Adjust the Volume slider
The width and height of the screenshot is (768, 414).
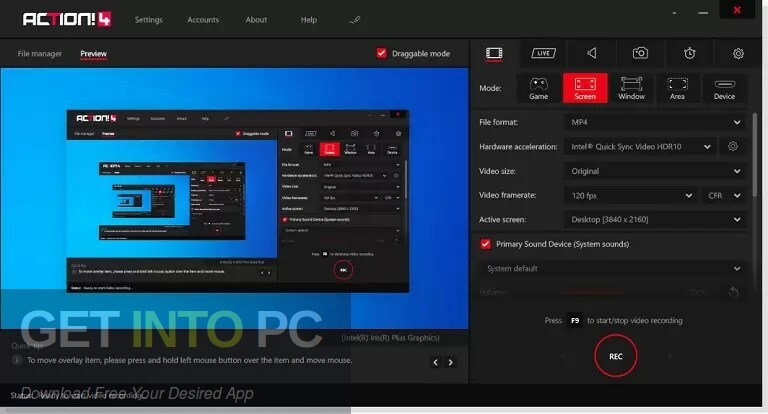594,292
